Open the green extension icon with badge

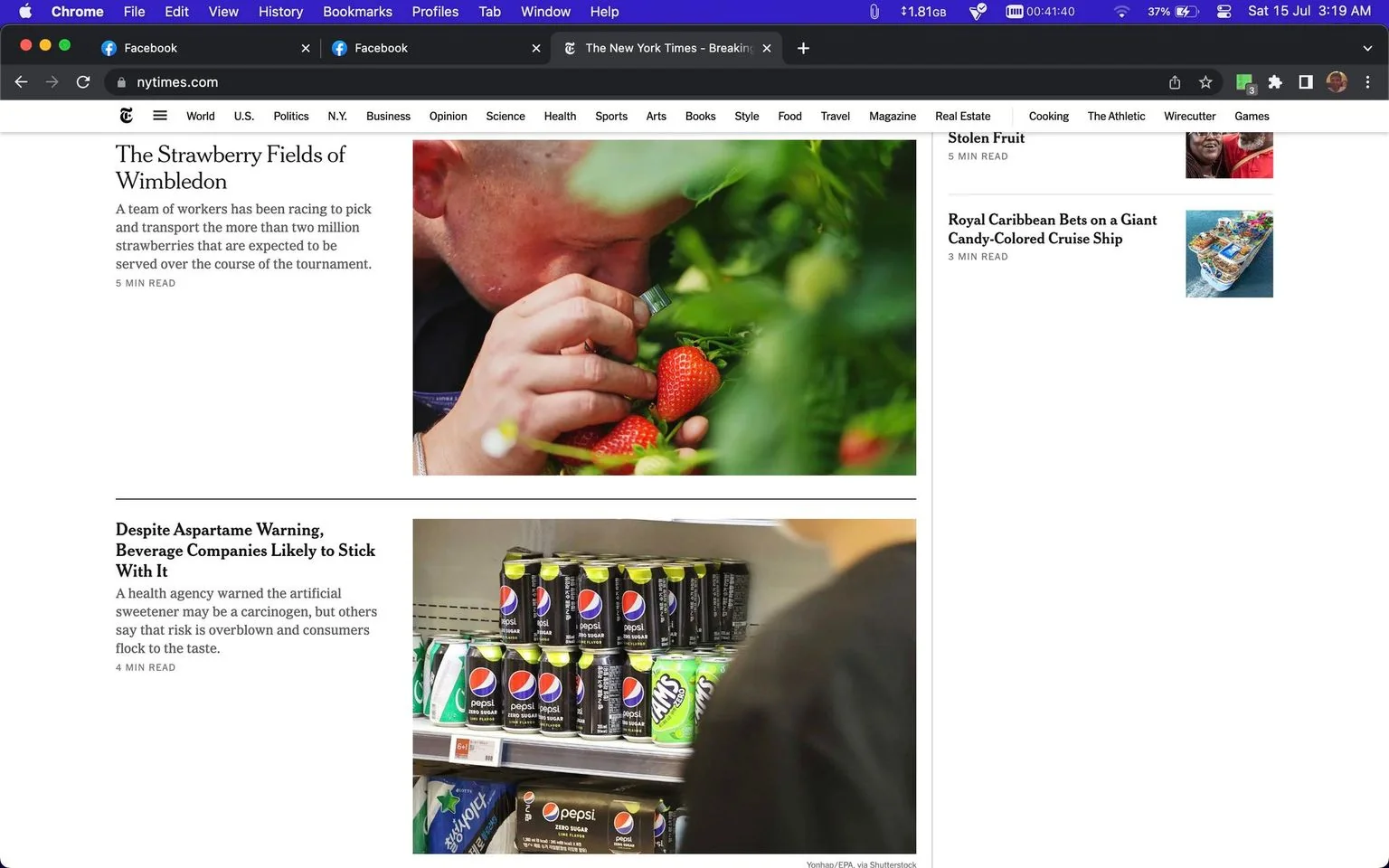pos(1245,83)
